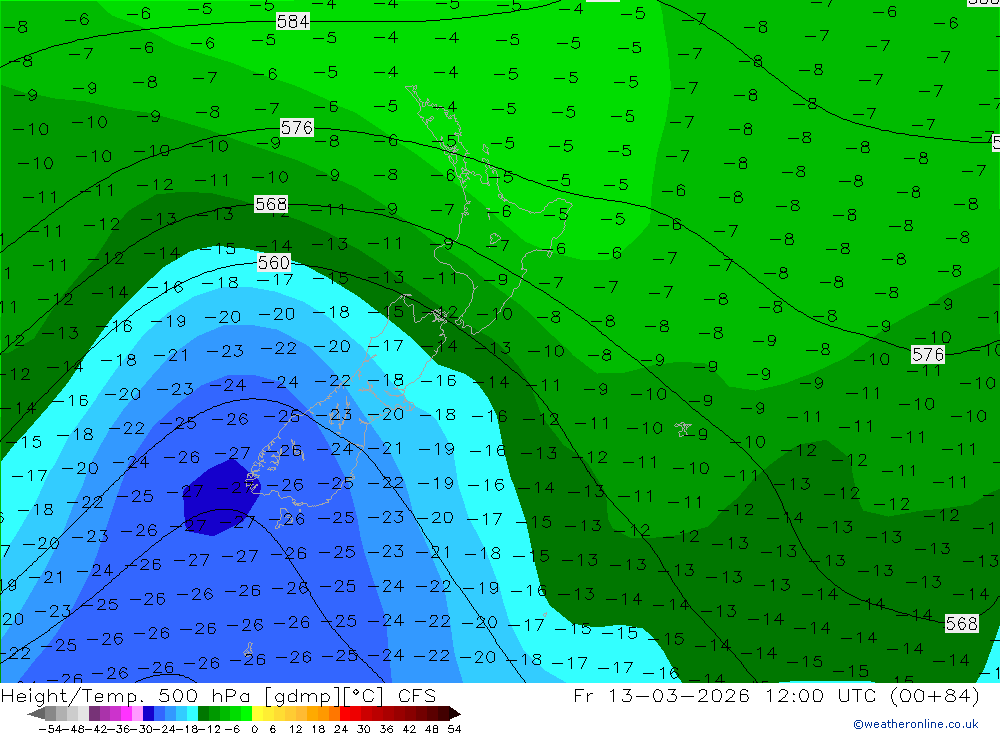The width and height of the screenshot is (1000, 733).
Task: Select the Height/Temp. 500 hPa CFS title
Action: click(x=218, y=695)
